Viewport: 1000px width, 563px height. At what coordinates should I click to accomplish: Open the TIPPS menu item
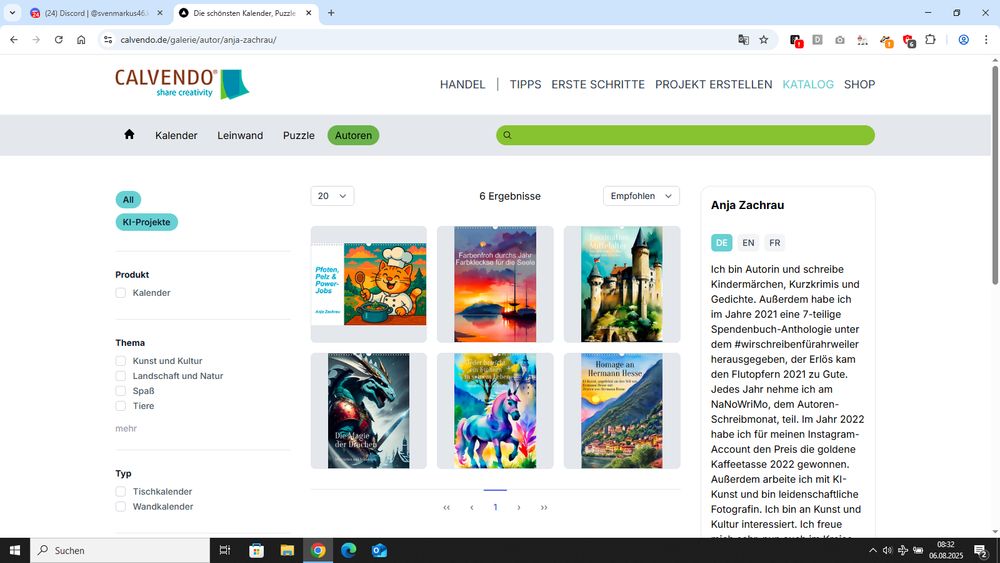pos(525,84)
